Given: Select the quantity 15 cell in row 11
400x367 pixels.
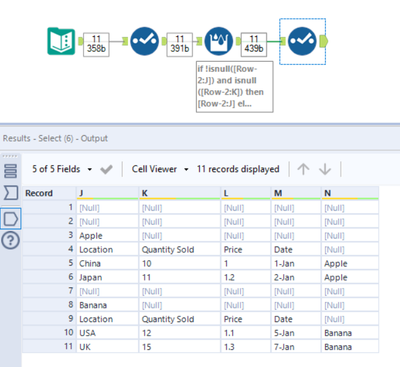Looking at the screenshot, I should tap(180, 347).
